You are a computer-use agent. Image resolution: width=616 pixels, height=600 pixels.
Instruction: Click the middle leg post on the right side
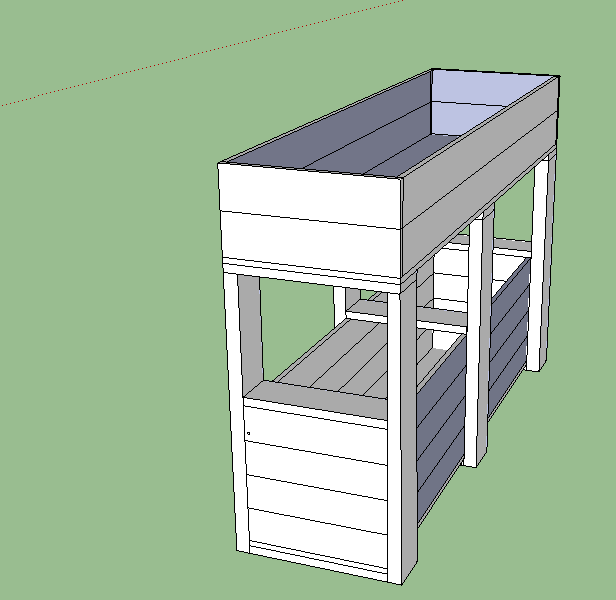pyautogui.click(x=477, y=340)
